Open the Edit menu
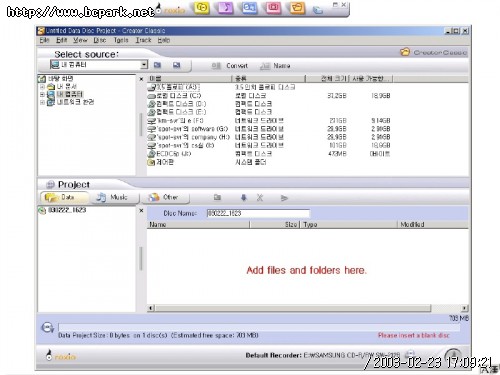 (61, 40)
